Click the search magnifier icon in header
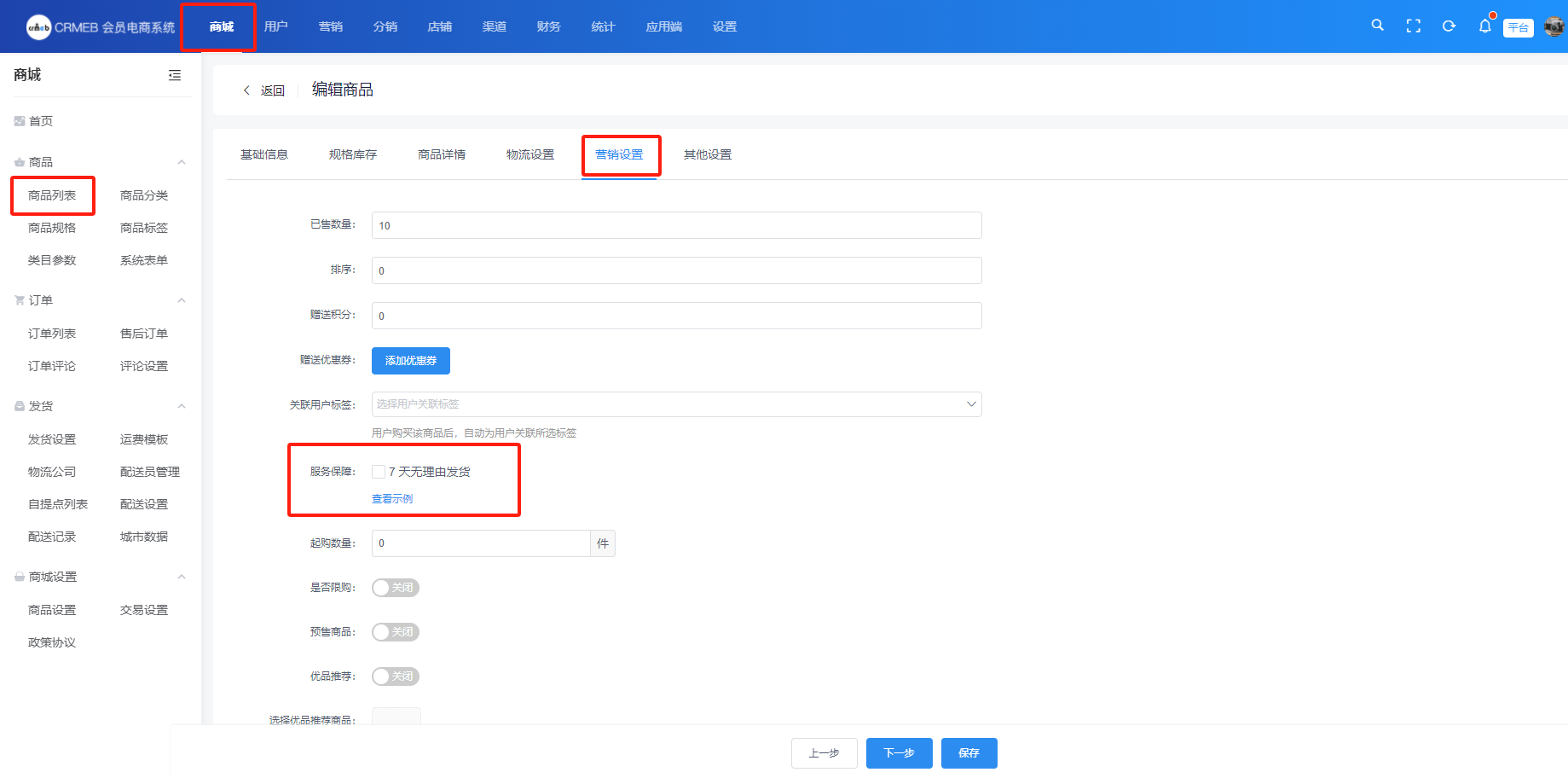1568x778 pixels. (1377, 26)
